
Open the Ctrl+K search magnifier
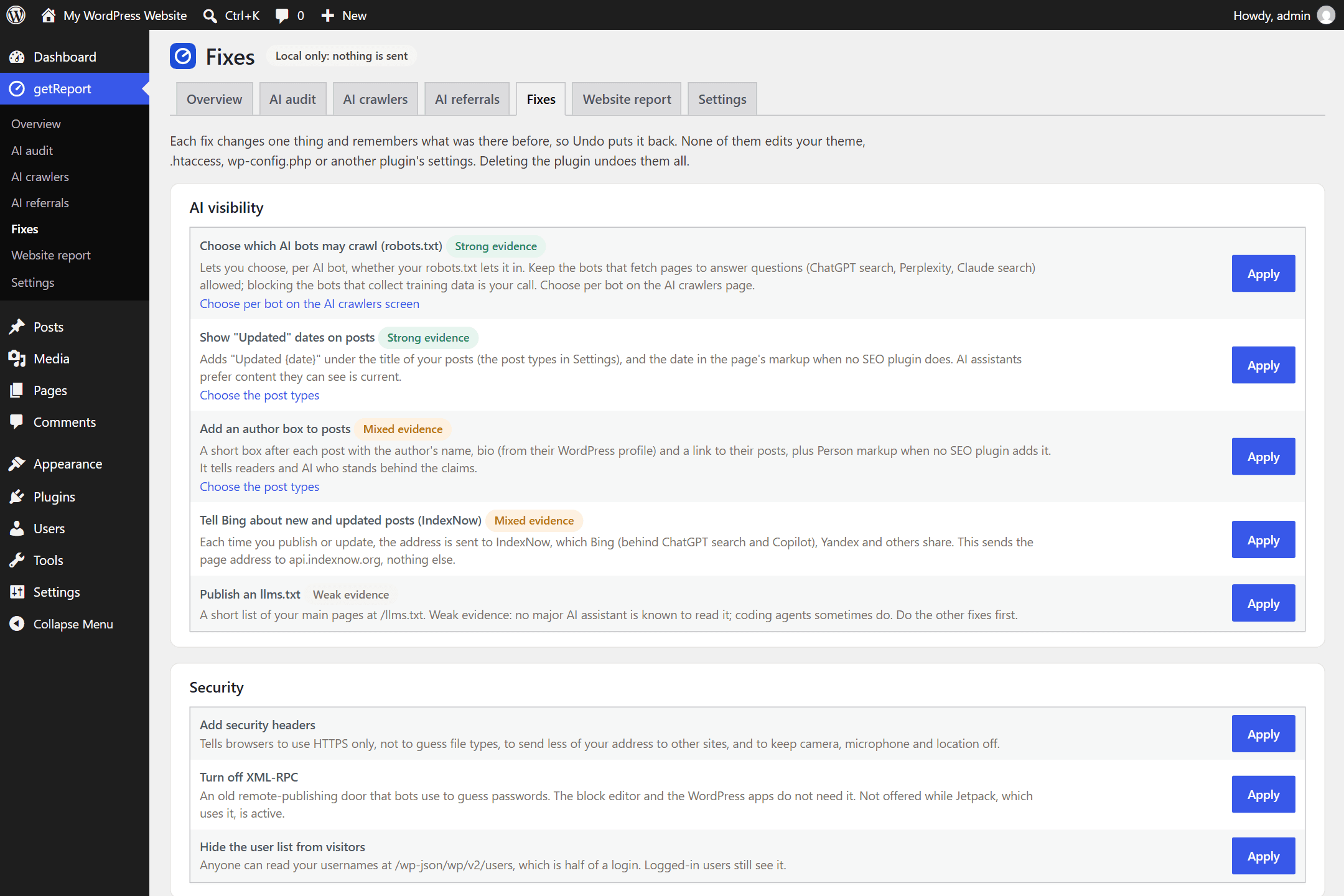tap(210, 16)
